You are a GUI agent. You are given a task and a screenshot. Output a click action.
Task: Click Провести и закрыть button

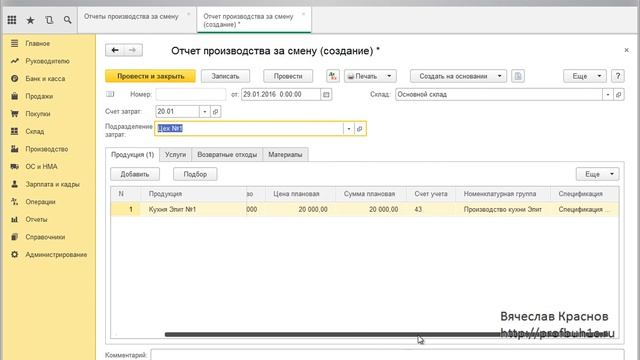(x=151, y=76)
